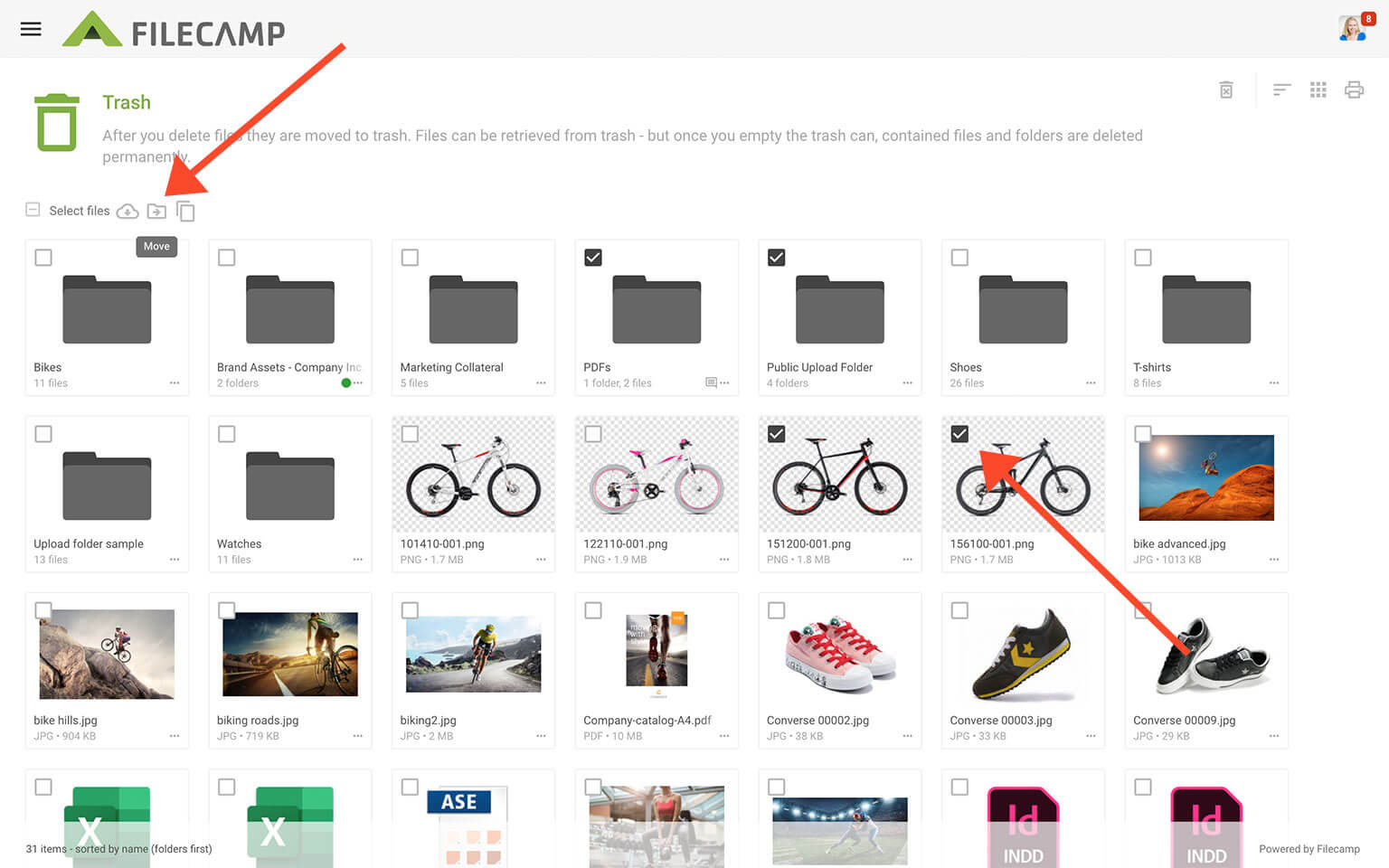Open the Upload folder sample icon
Screen dimensions: 1389x868
[107, 486]
